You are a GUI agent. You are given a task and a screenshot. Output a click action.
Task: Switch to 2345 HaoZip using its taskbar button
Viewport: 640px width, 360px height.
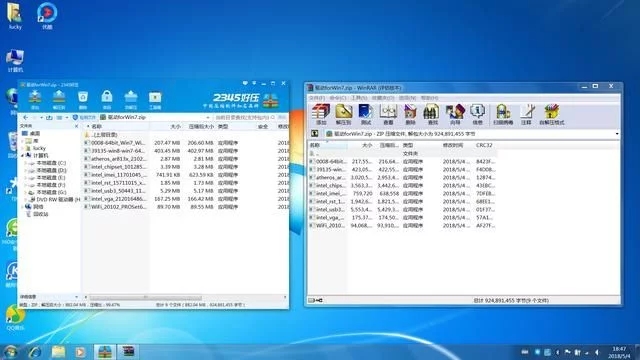[x=105, y=352]
